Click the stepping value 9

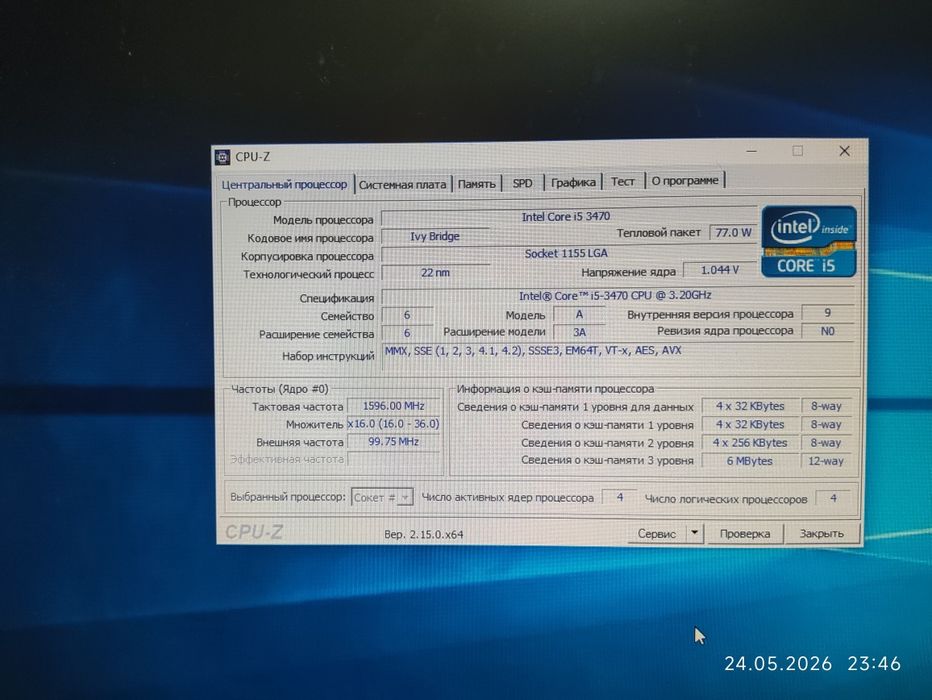click(x=827, y=313)
